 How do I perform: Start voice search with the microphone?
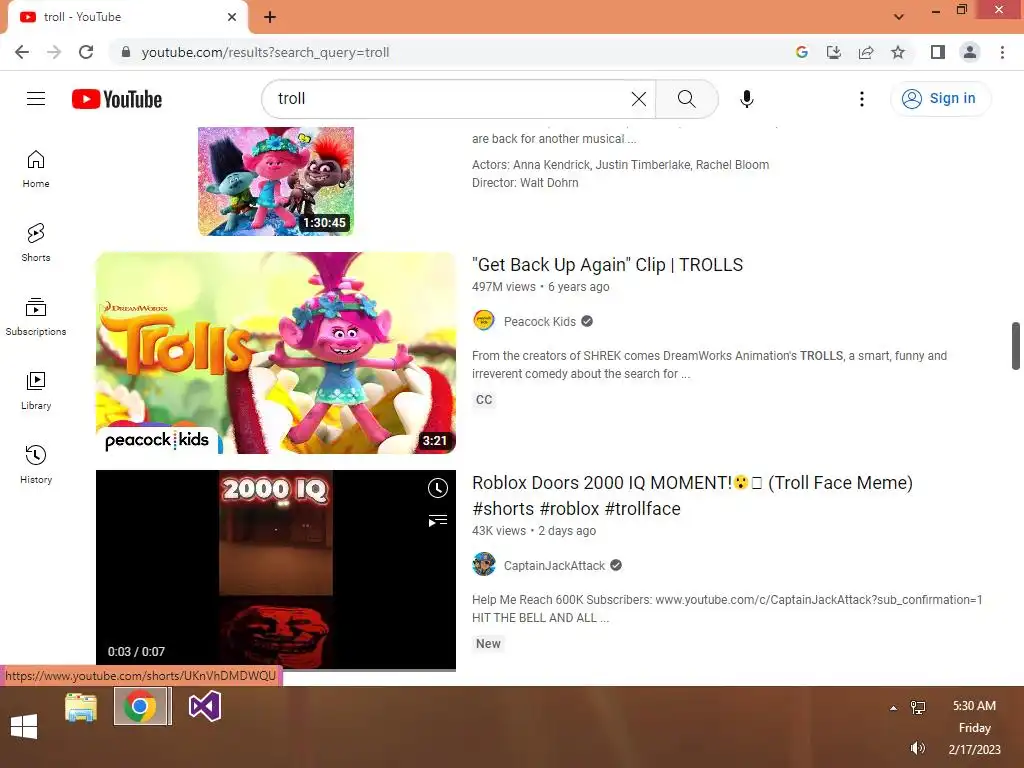746,99
